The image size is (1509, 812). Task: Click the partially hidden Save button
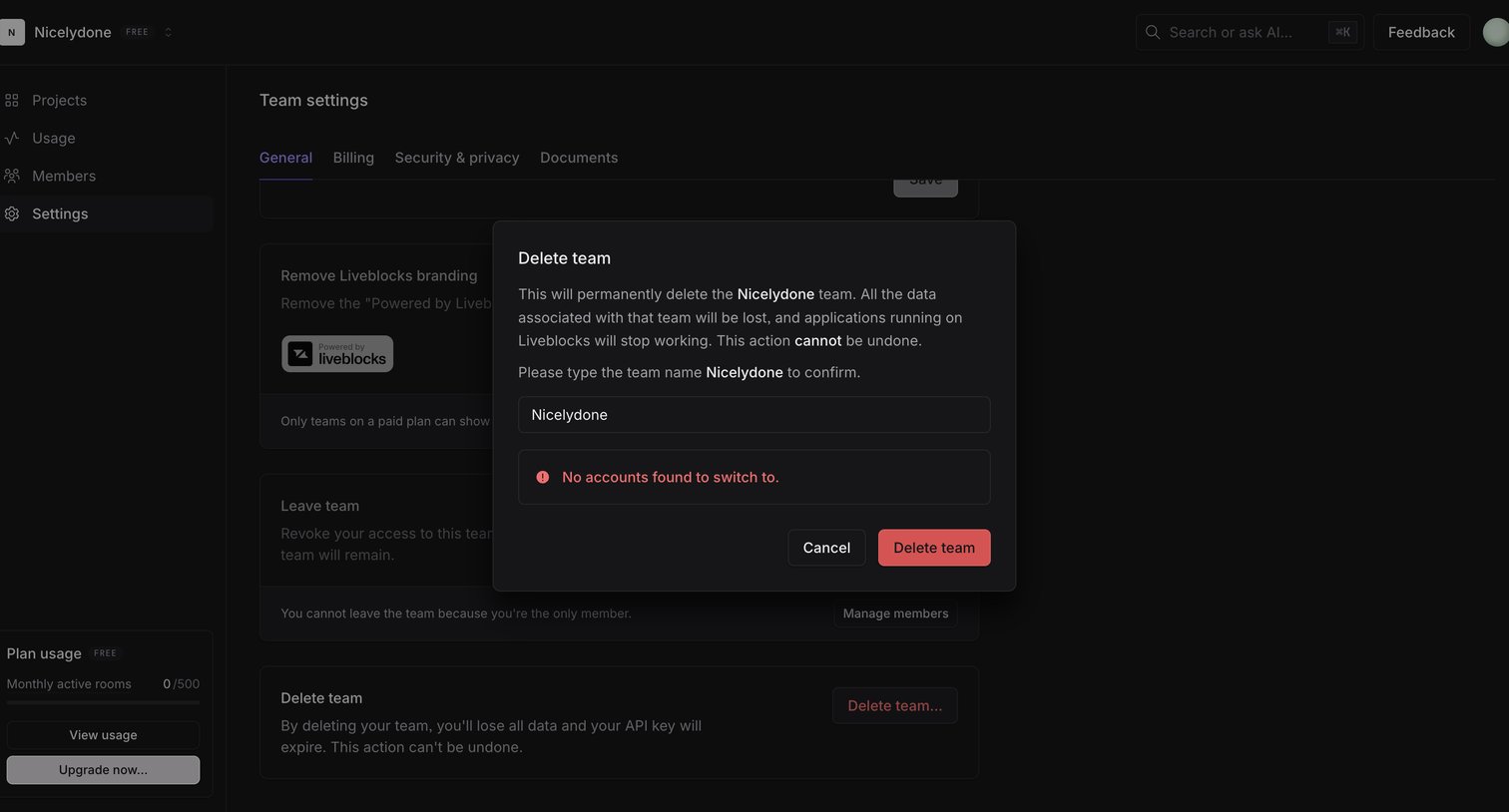tap(925, 188)
